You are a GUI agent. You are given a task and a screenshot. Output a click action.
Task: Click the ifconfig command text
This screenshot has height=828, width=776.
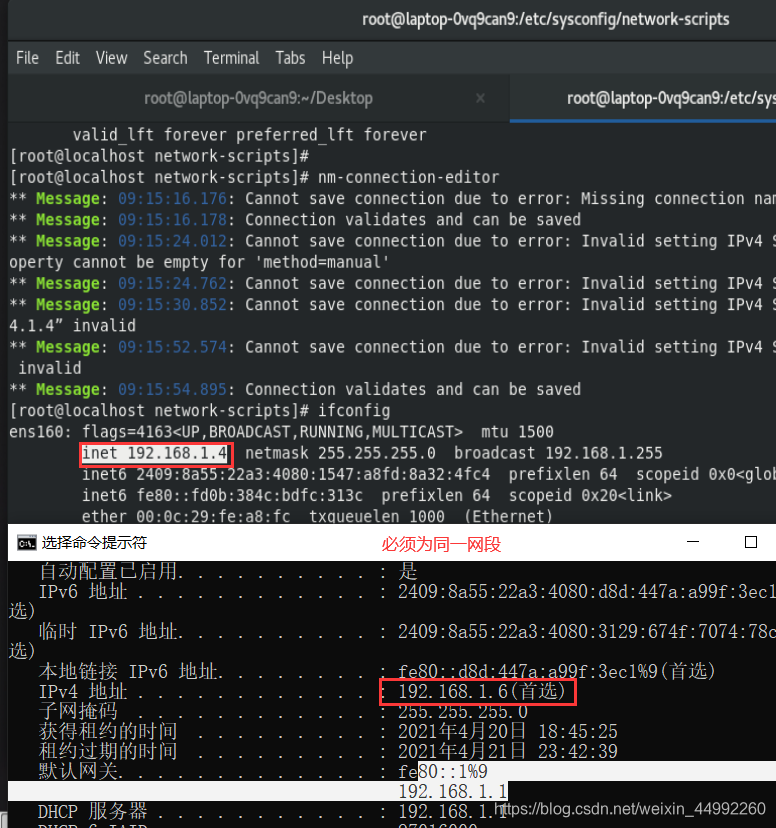coord(354,411)
